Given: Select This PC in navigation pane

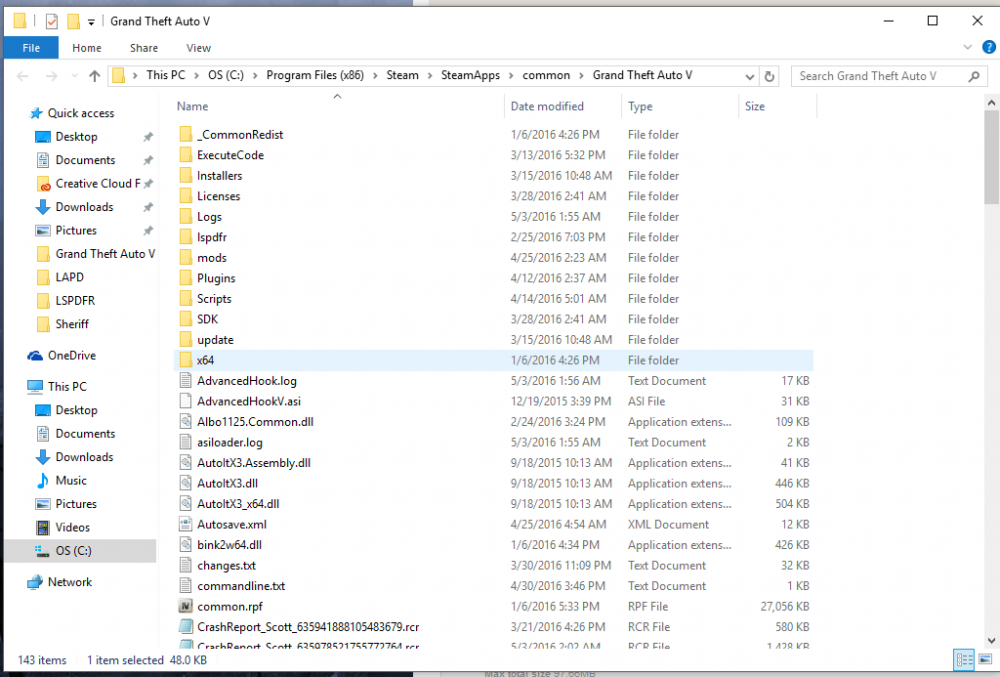Looking at the screenshot, I should click(x=67, y=387).
